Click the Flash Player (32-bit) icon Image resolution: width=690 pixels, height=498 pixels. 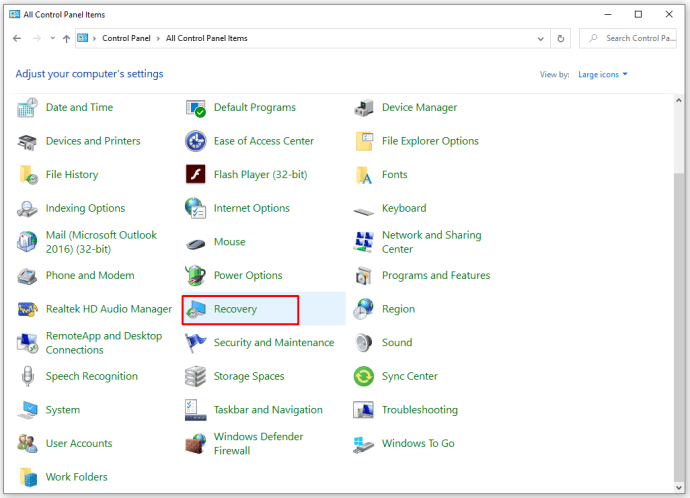(x=195, y=175)
